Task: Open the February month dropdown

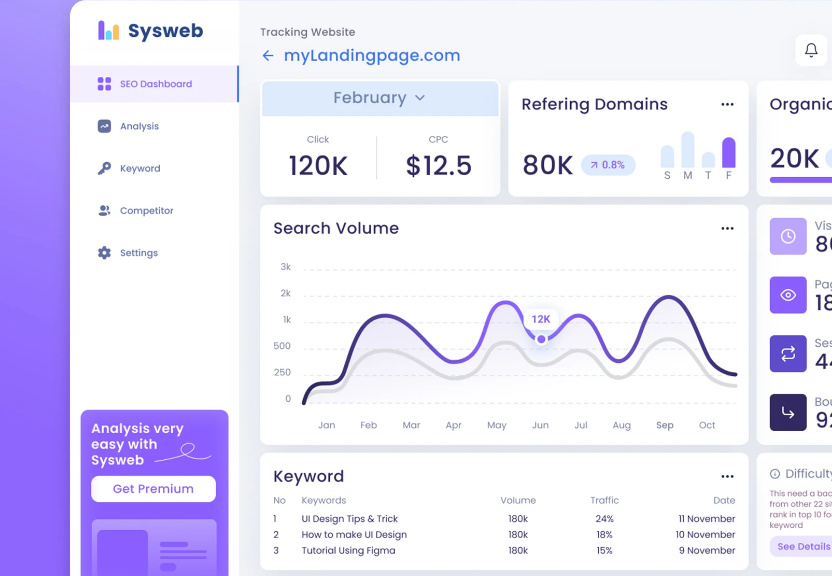Action: 379,98
